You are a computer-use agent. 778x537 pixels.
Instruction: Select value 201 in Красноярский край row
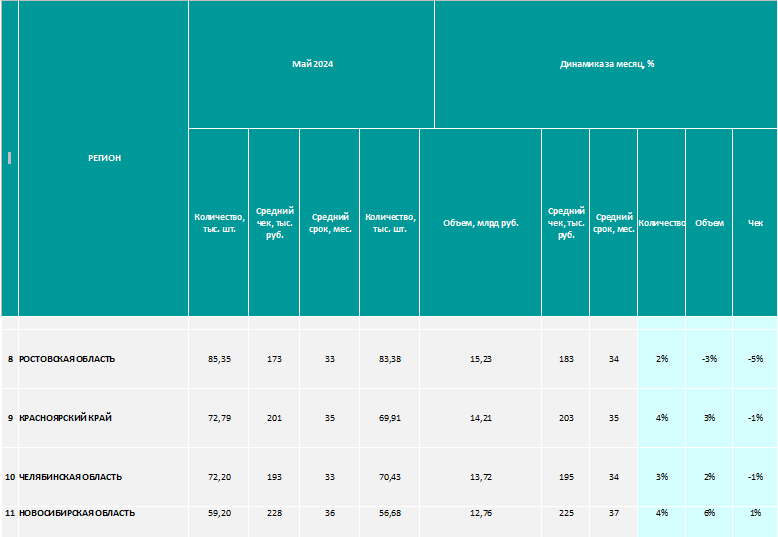click(x=274, y=418)
